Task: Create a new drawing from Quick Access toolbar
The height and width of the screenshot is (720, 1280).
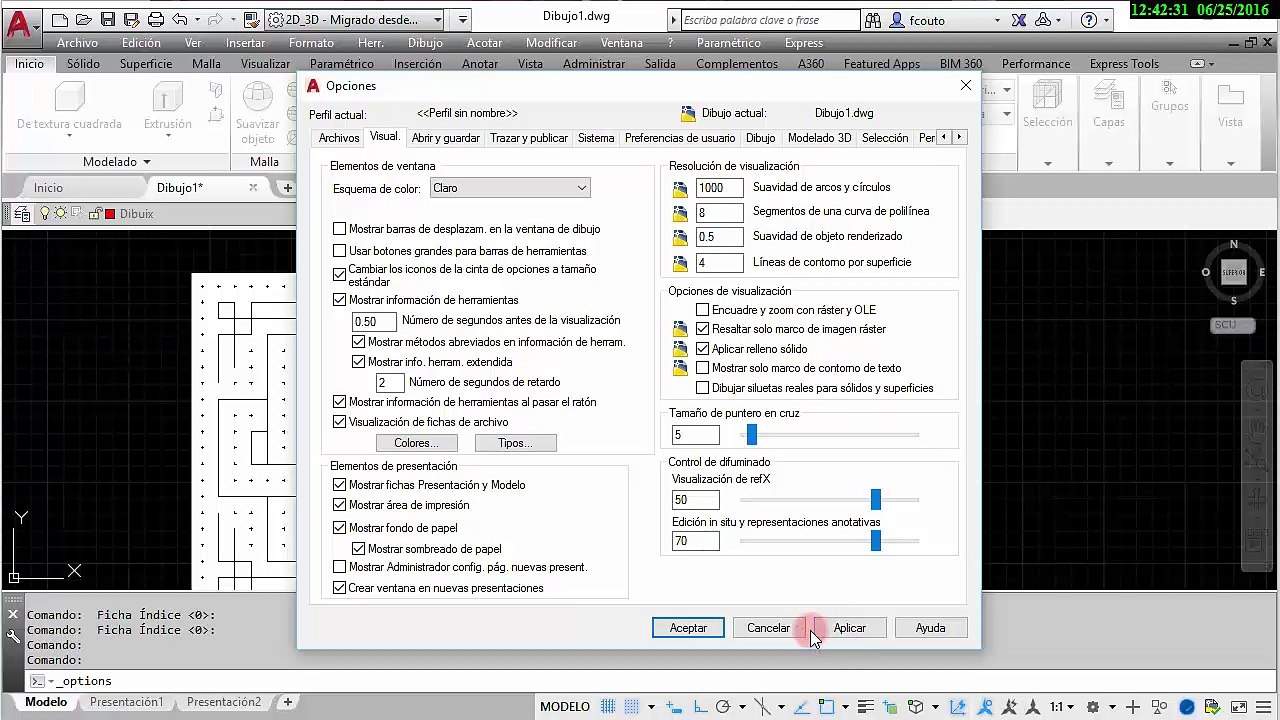Action: pos(60,19)
